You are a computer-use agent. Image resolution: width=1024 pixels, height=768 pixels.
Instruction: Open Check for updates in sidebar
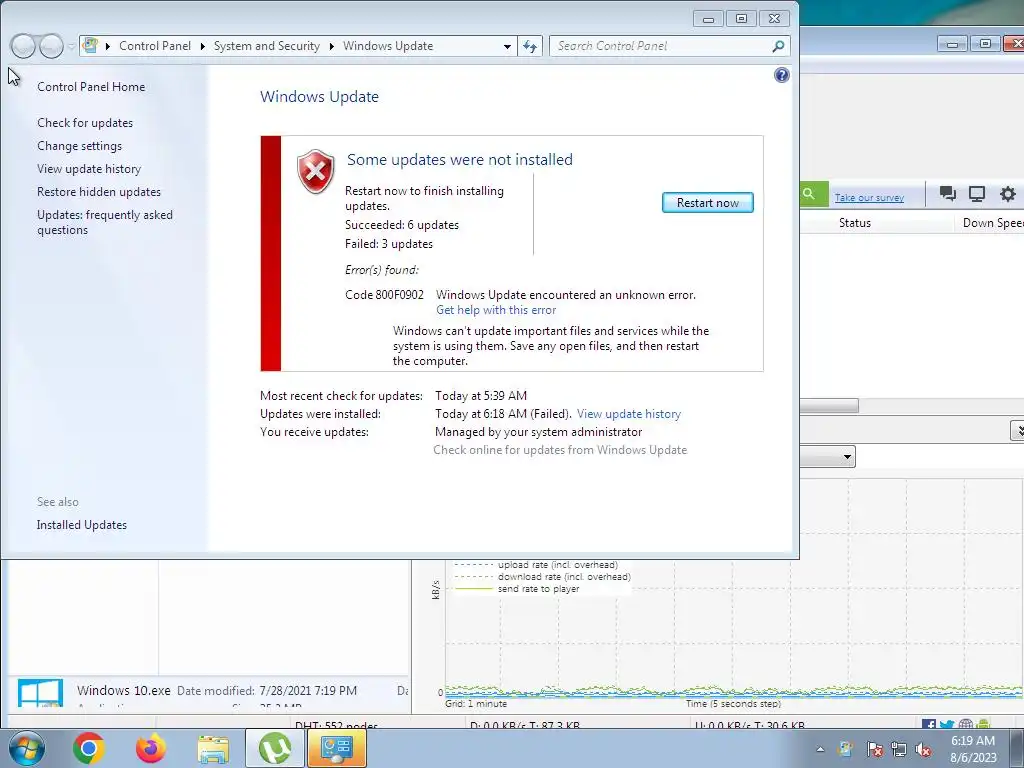(x=85, y=123)
